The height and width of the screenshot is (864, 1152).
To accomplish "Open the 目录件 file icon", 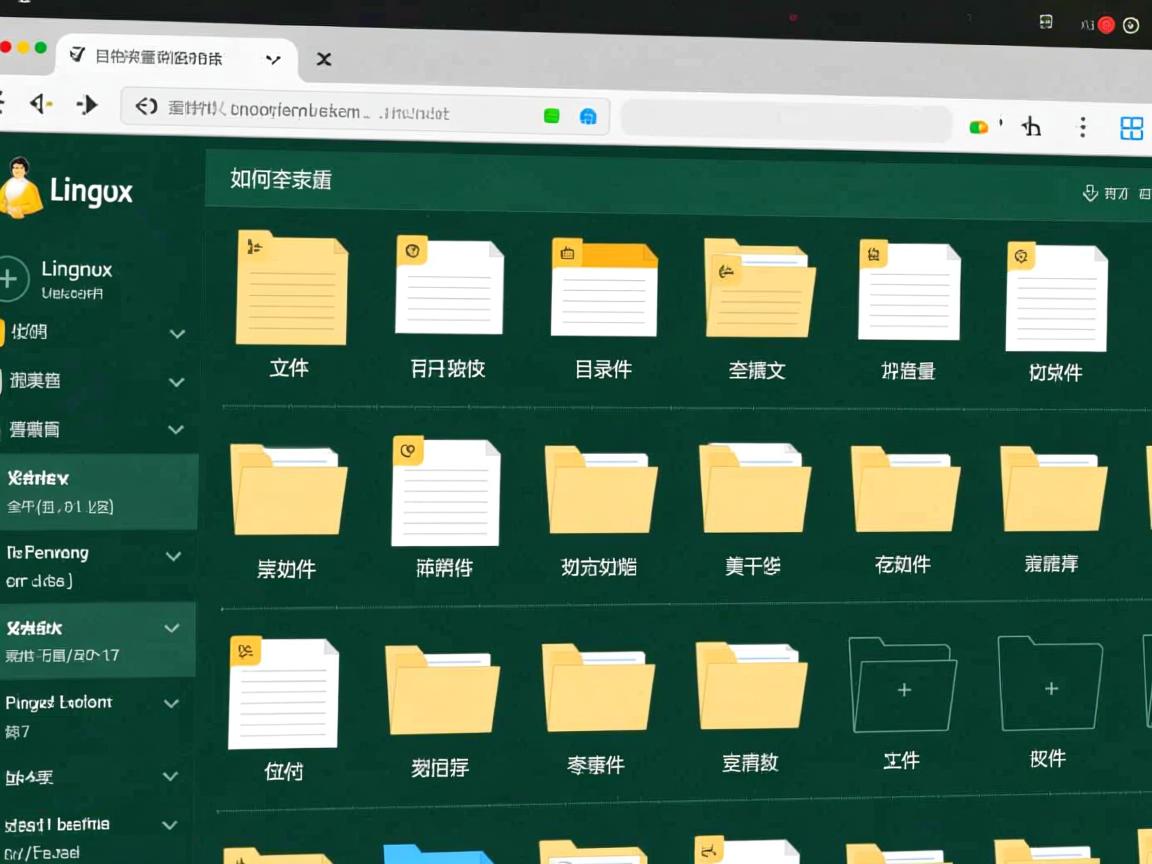I will (604, 288).
